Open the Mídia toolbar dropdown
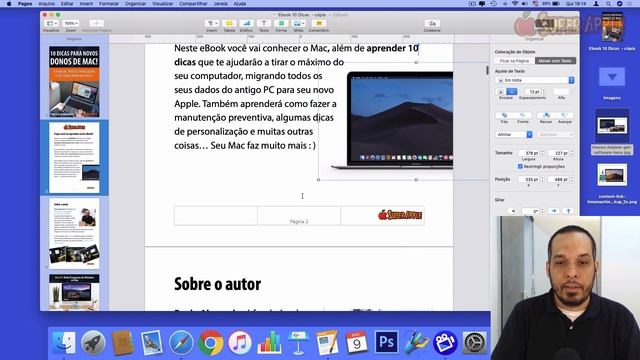 [298, 24]
